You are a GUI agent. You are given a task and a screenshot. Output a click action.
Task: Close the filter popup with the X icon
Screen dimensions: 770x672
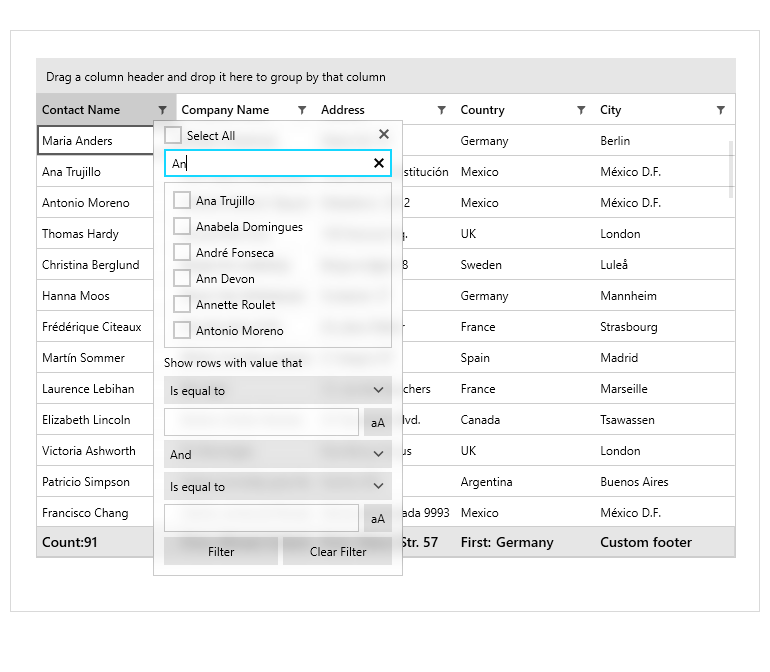tap(384, 134)
